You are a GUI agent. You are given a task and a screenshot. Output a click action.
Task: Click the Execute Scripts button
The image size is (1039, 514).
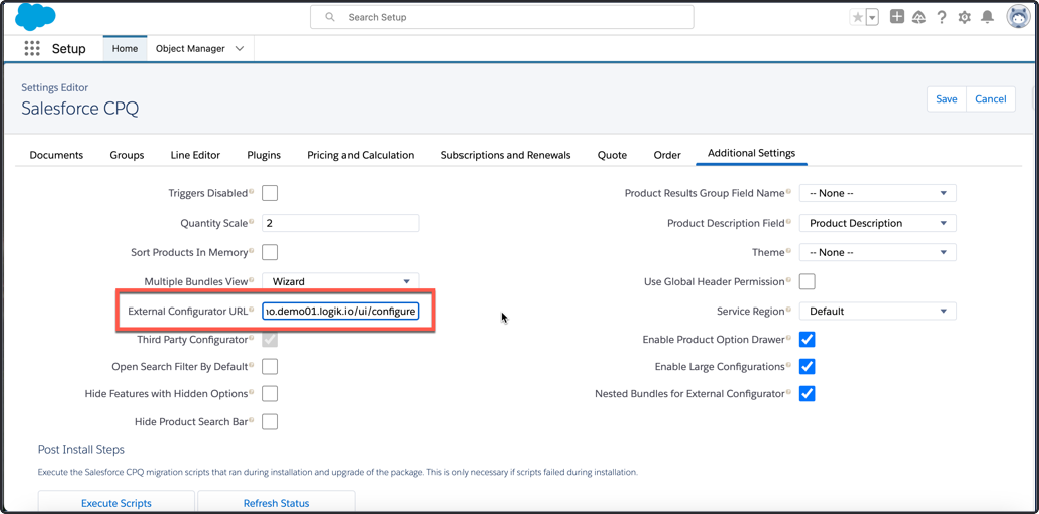pos(116,503)
